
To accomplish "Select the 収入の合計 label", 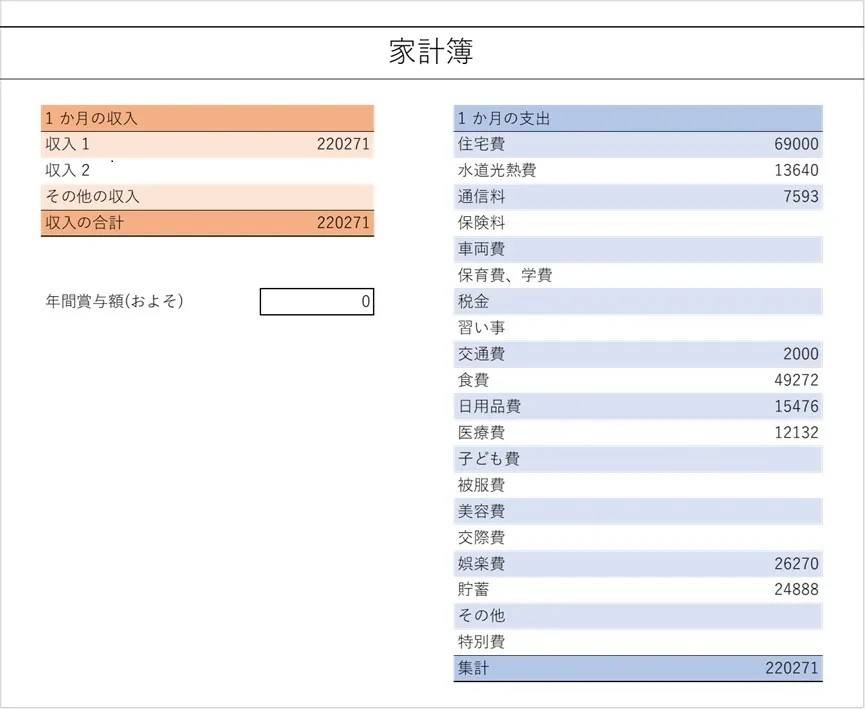I will tap(84, 222).
